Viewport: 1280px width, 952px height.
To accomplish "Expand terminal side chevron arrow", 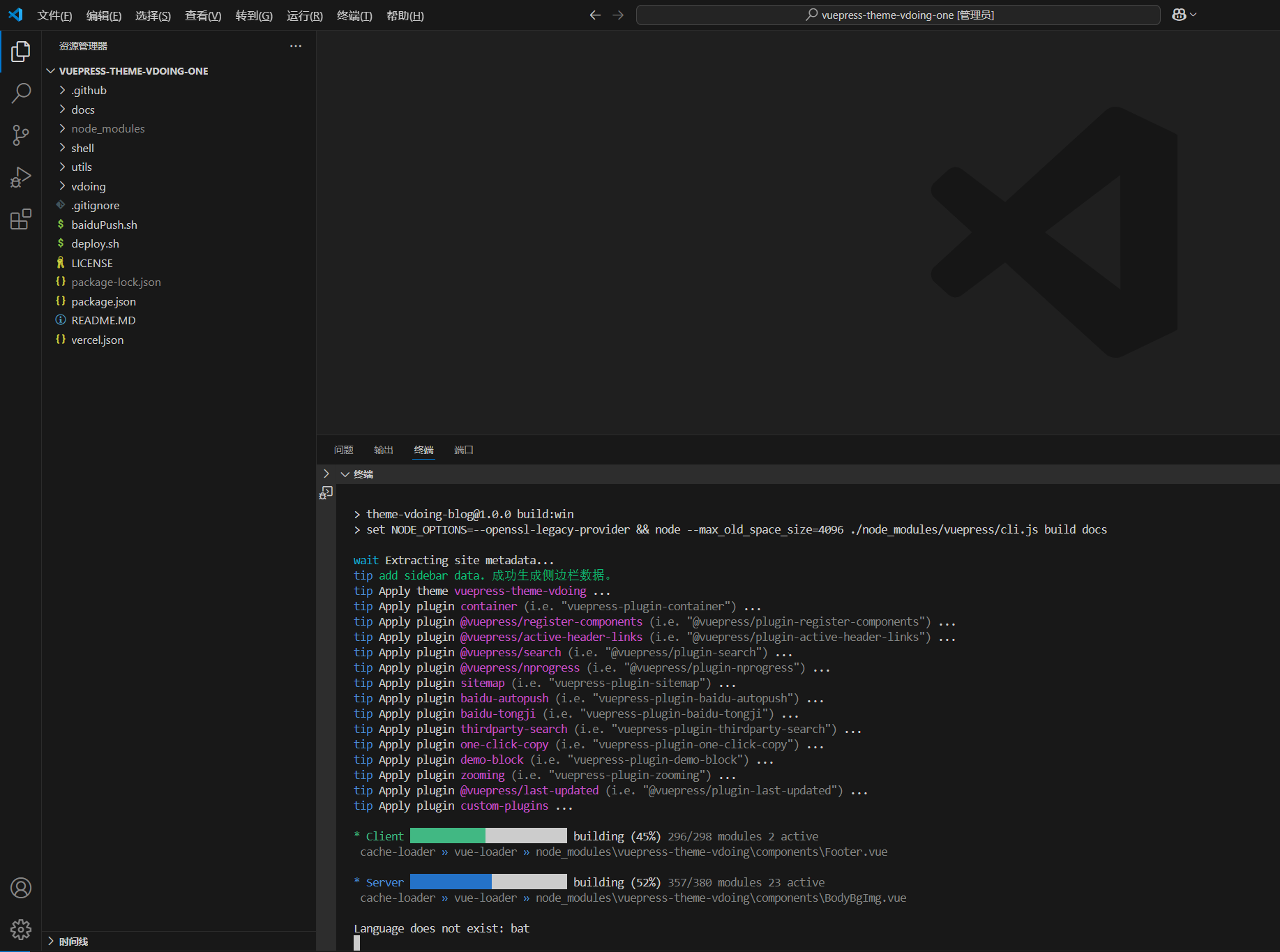I will tap(326, 474).
